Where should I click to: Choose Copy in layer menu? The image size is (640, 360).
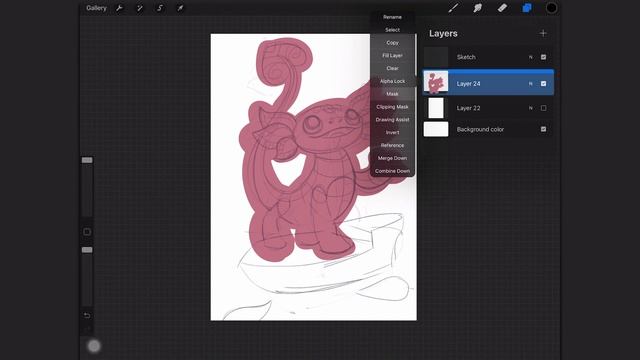pyautogui.click(x=392, y=42)
